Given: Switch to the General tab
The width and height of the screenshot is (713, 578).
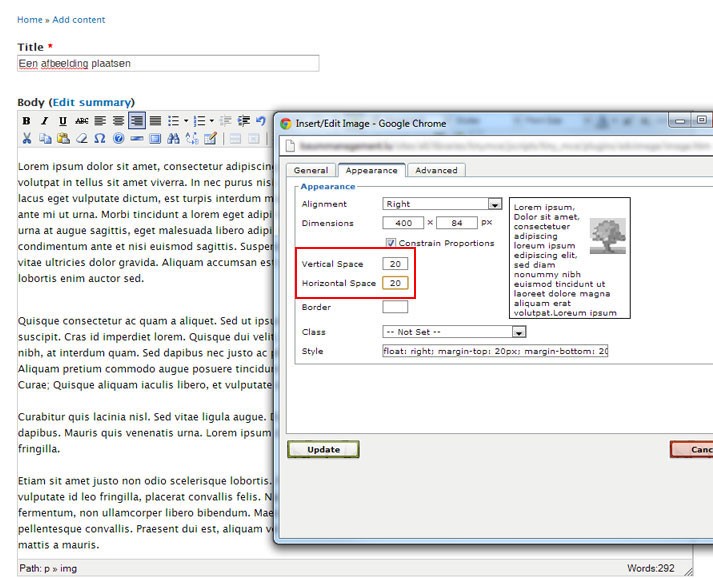Looking at the screenshot, I should pyautogui.click(x=311, y=170).
